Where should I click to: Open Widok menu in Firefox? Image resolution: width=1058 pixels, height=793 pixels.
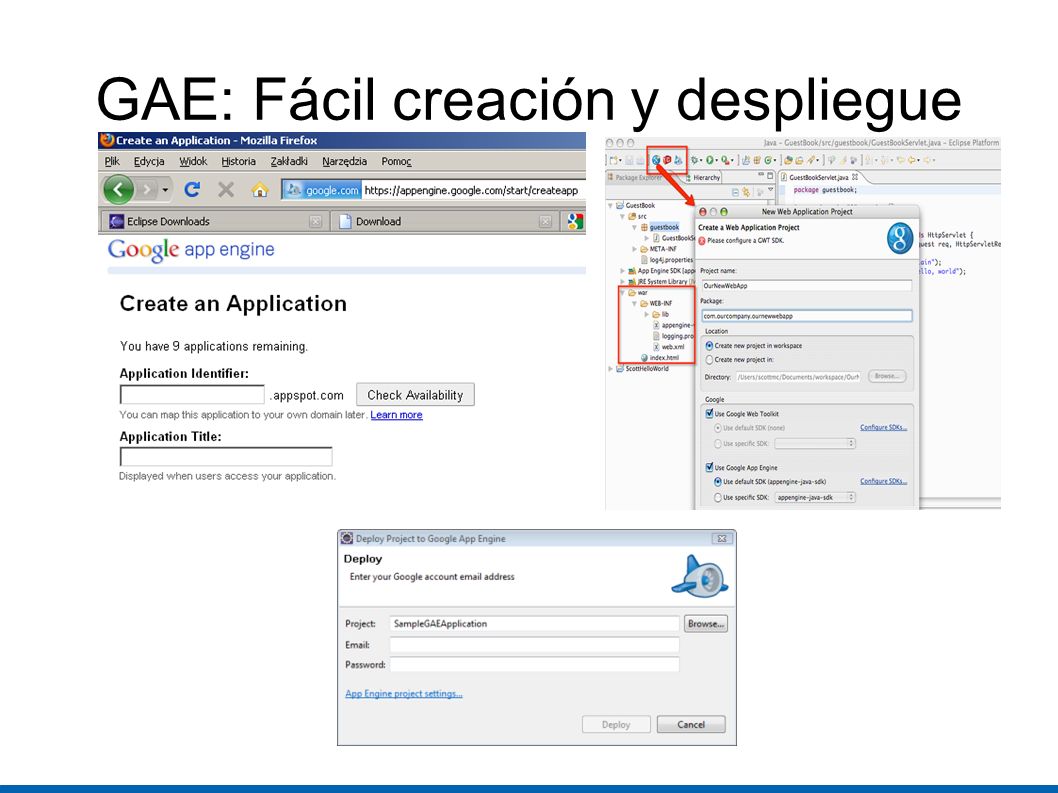click(x=193, y=161)
